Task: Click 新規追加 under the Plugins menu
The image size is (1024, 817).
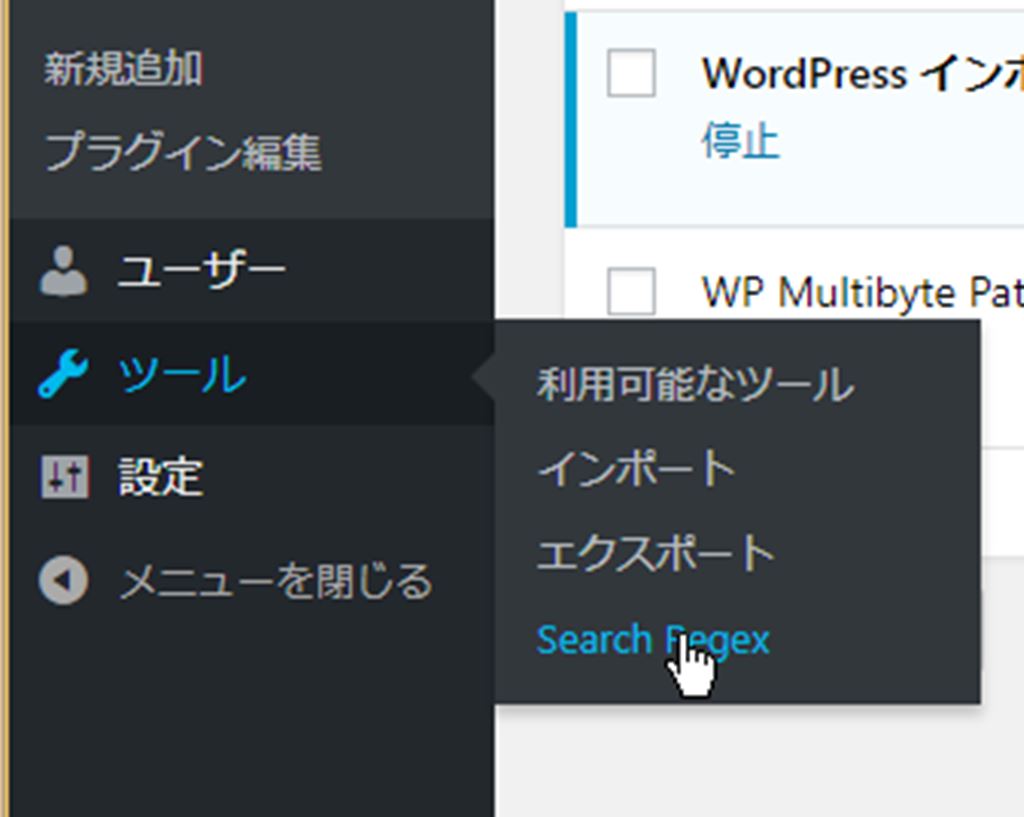Action: click(x=123, y=70)
